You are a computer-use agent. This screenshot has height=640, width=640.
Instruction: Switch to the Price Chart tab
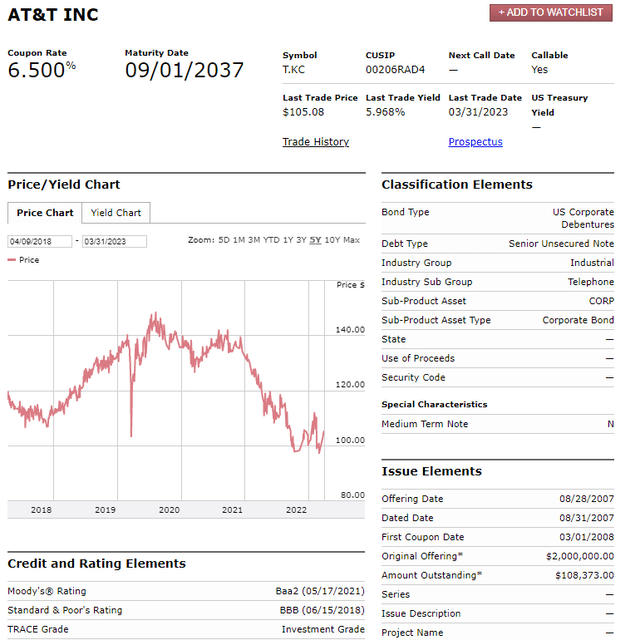point(44,213)
